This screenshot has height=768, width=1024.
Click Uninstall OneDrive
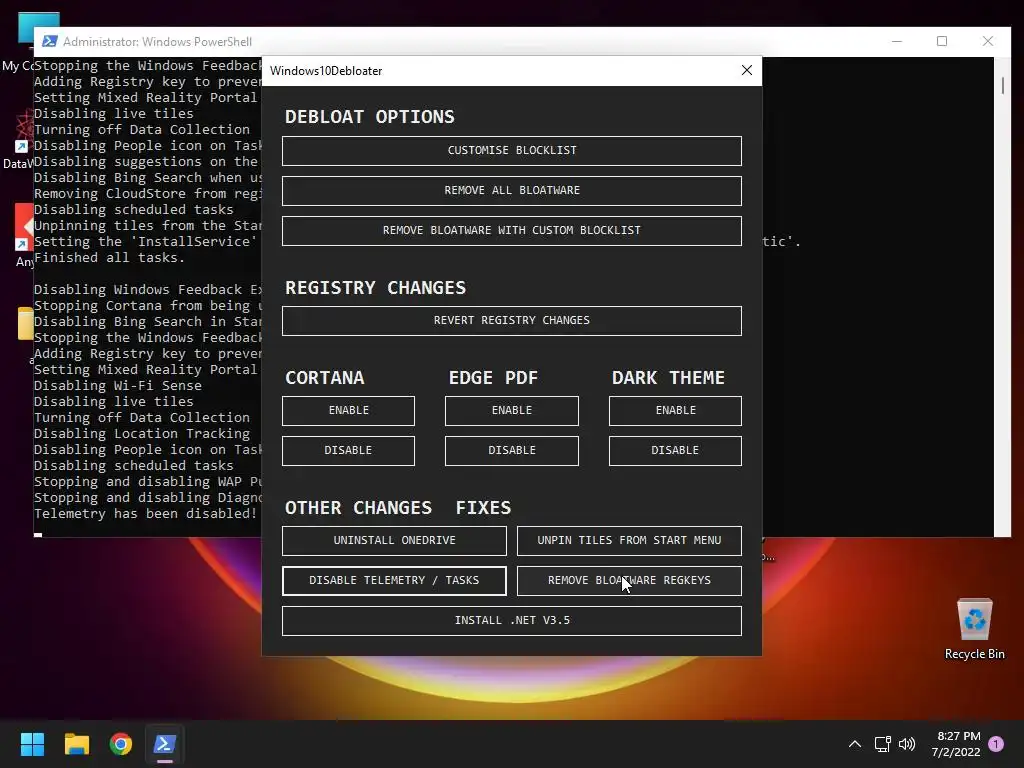394,541
